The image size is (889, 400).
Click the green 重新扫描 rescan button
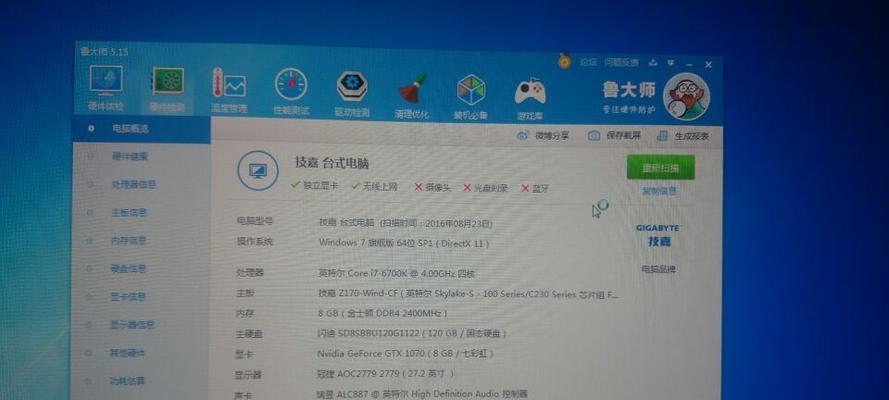(x=661, y=168)
